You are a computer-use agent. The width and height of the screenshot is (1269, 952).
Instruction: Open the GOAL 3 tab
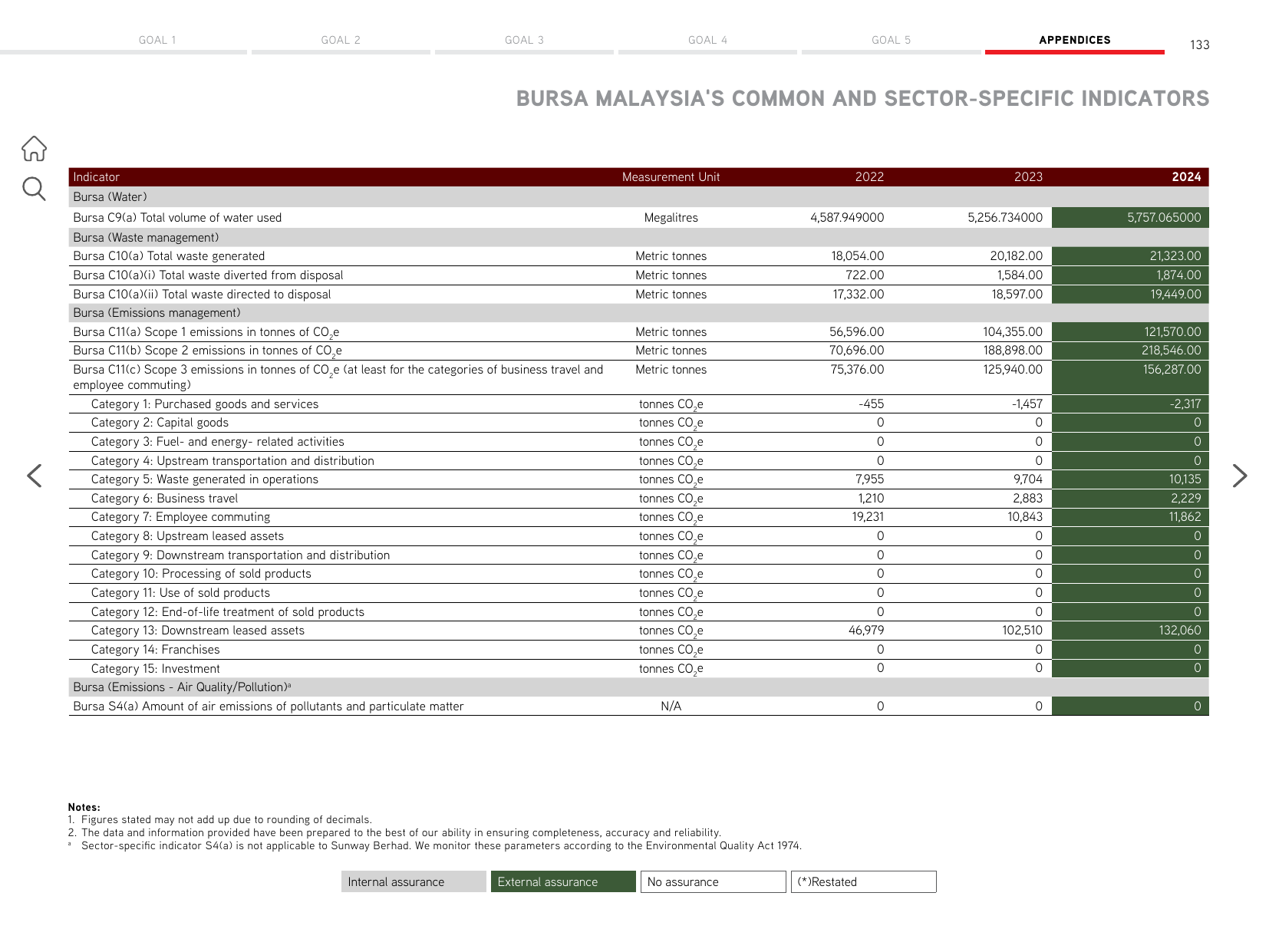click(x=524, y=40)
